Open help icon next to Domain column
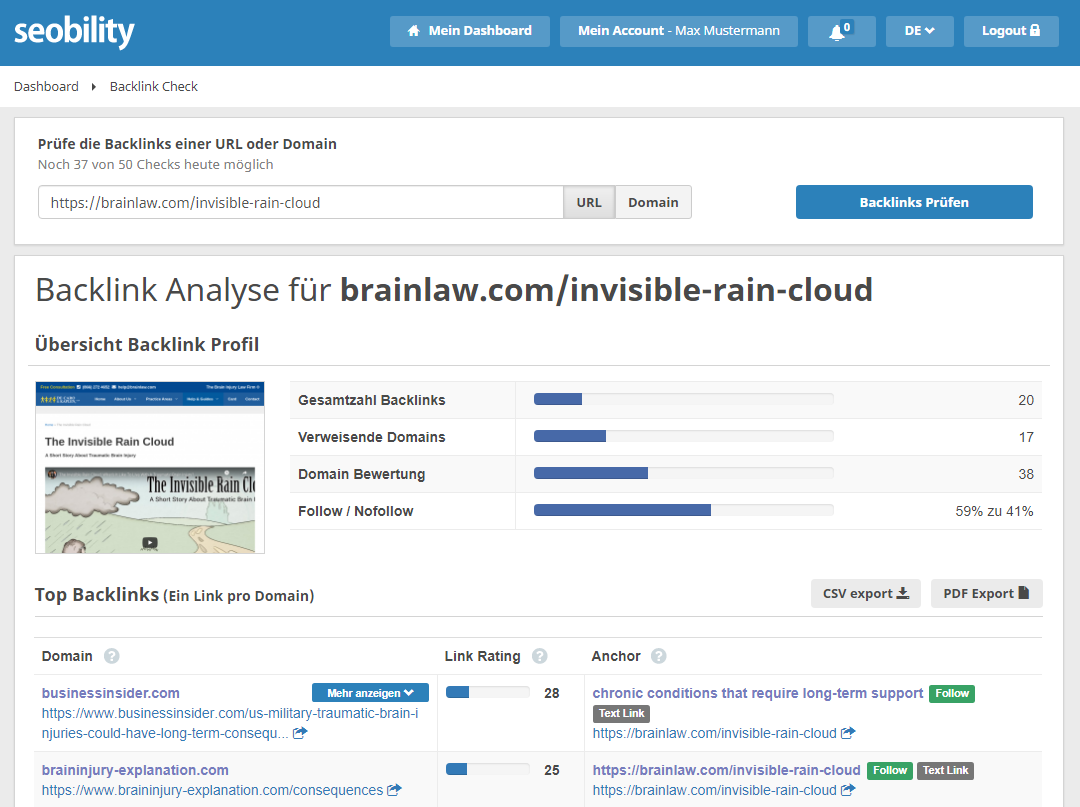Image resolution: width=1080 pixels, height=807 pixels. coord(112,656)
